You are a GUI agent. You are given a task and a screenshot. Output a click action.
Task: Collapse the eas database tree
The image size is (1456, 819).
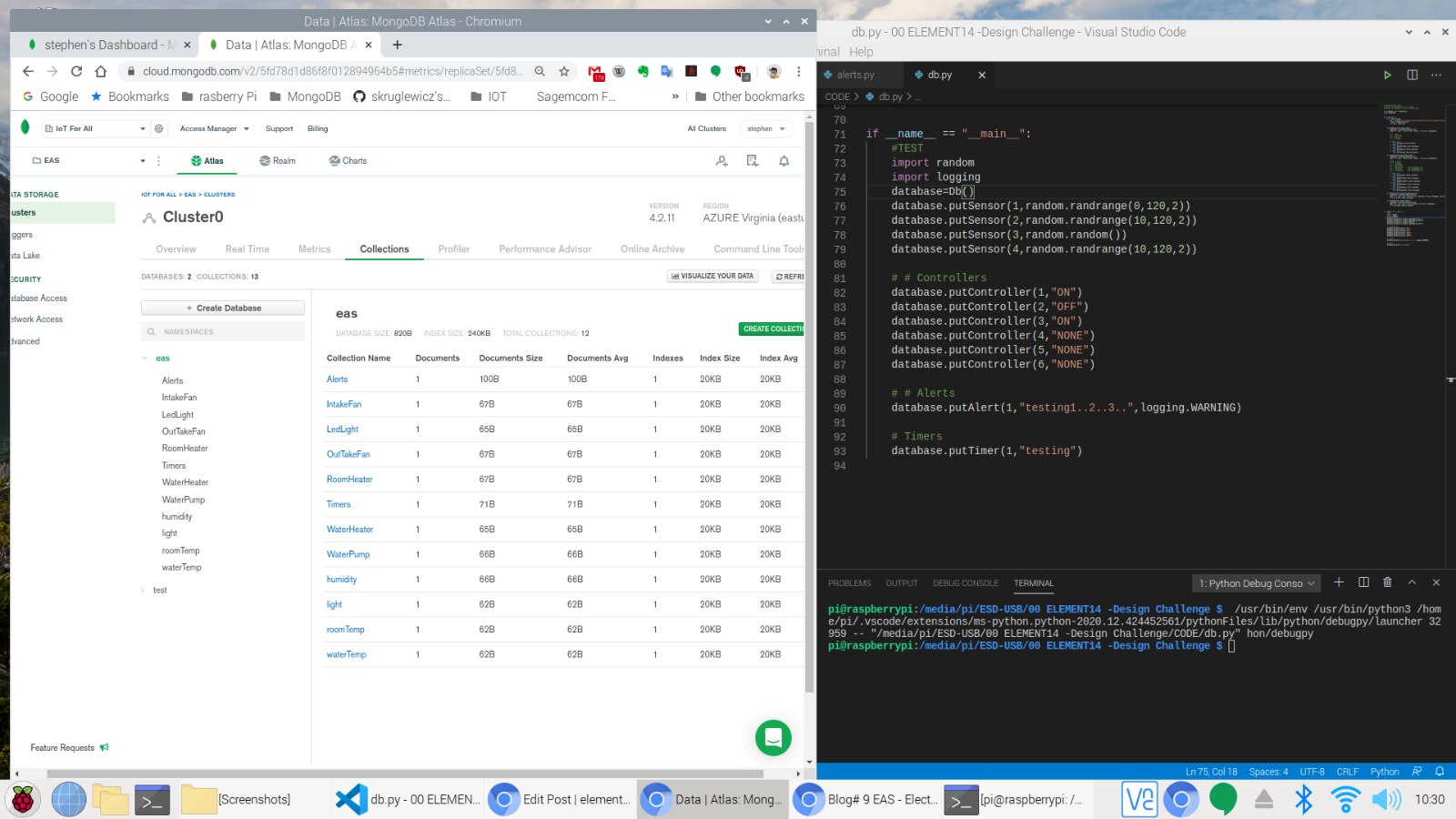click(145, 359)
